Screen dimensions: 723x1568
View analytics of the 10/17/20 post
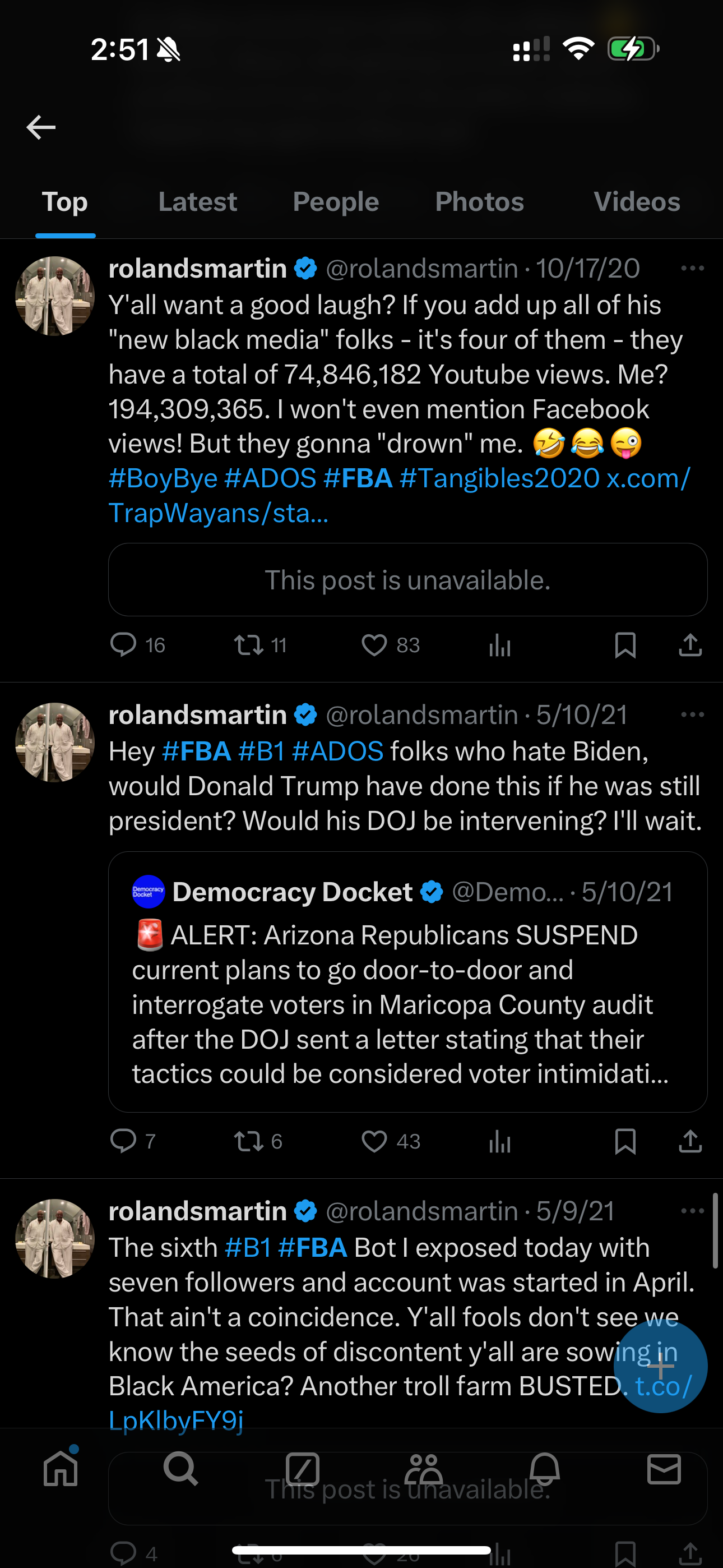[x=499, y=644]
